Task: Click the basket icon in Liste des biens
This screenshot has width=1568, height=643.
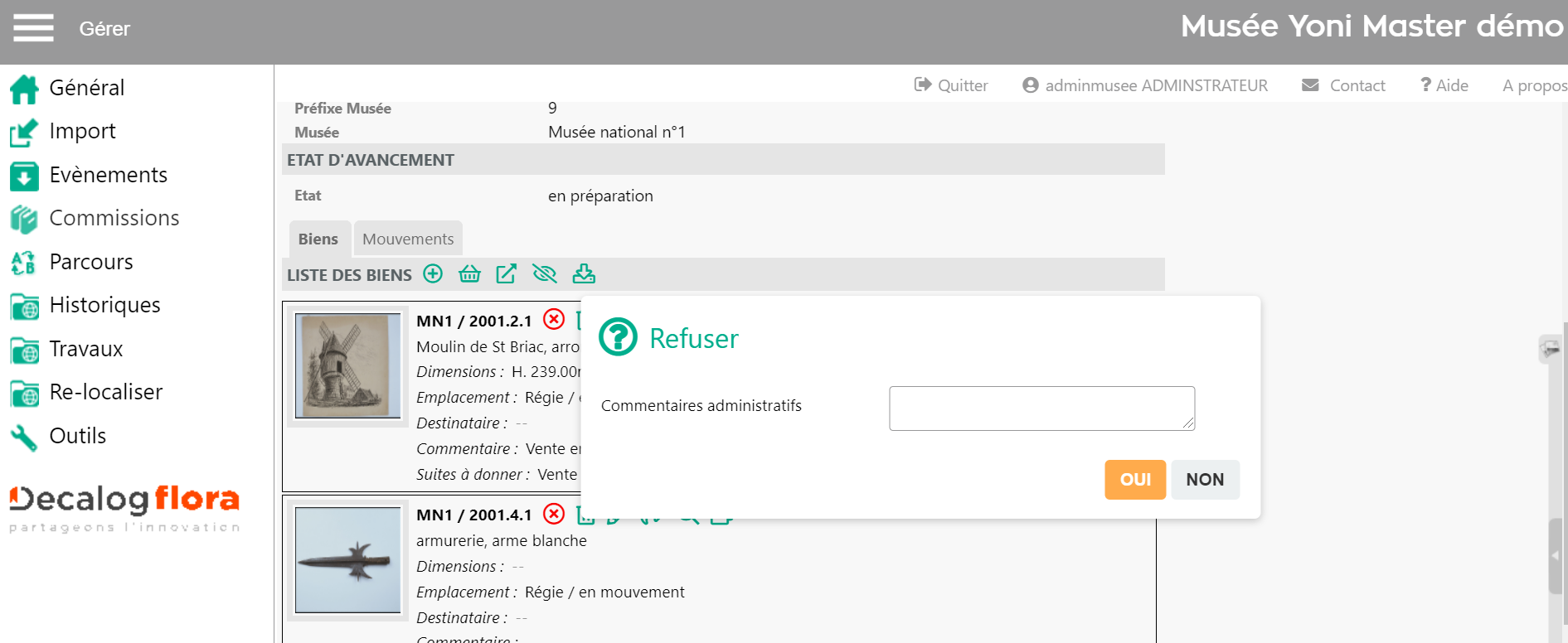Action: pos(469,274)
